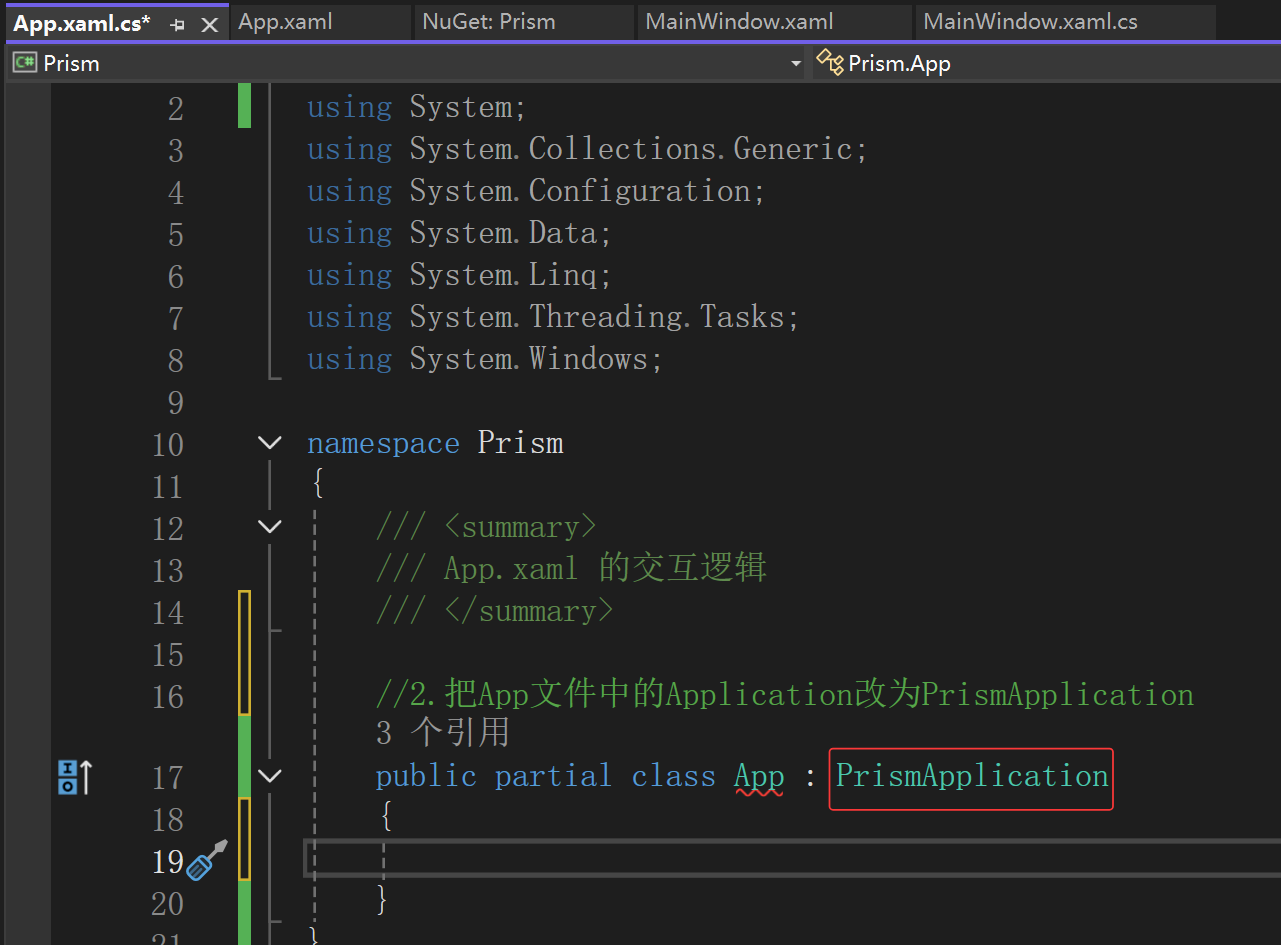1281x945 pixels.
Task: Click 'using System.Threading.Tasks;' line
Action: pyautogui.click(x=553, y=317)
